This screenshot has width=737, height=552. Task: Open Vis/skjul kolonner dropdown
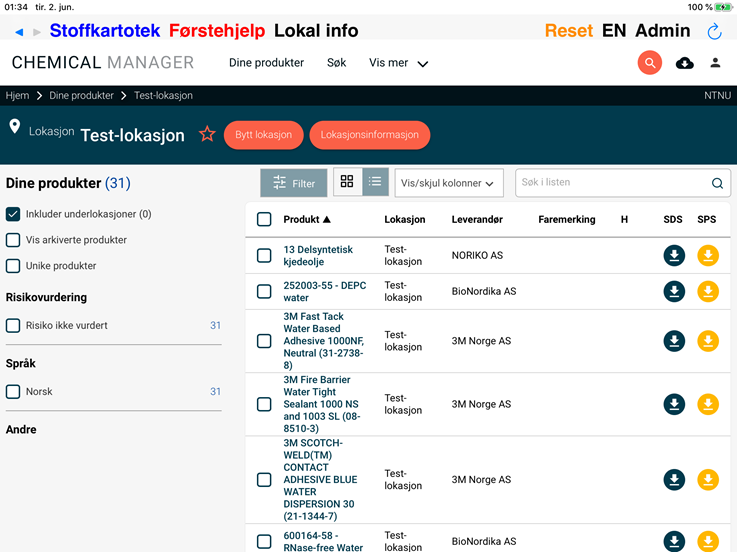(x=449, y=183)
